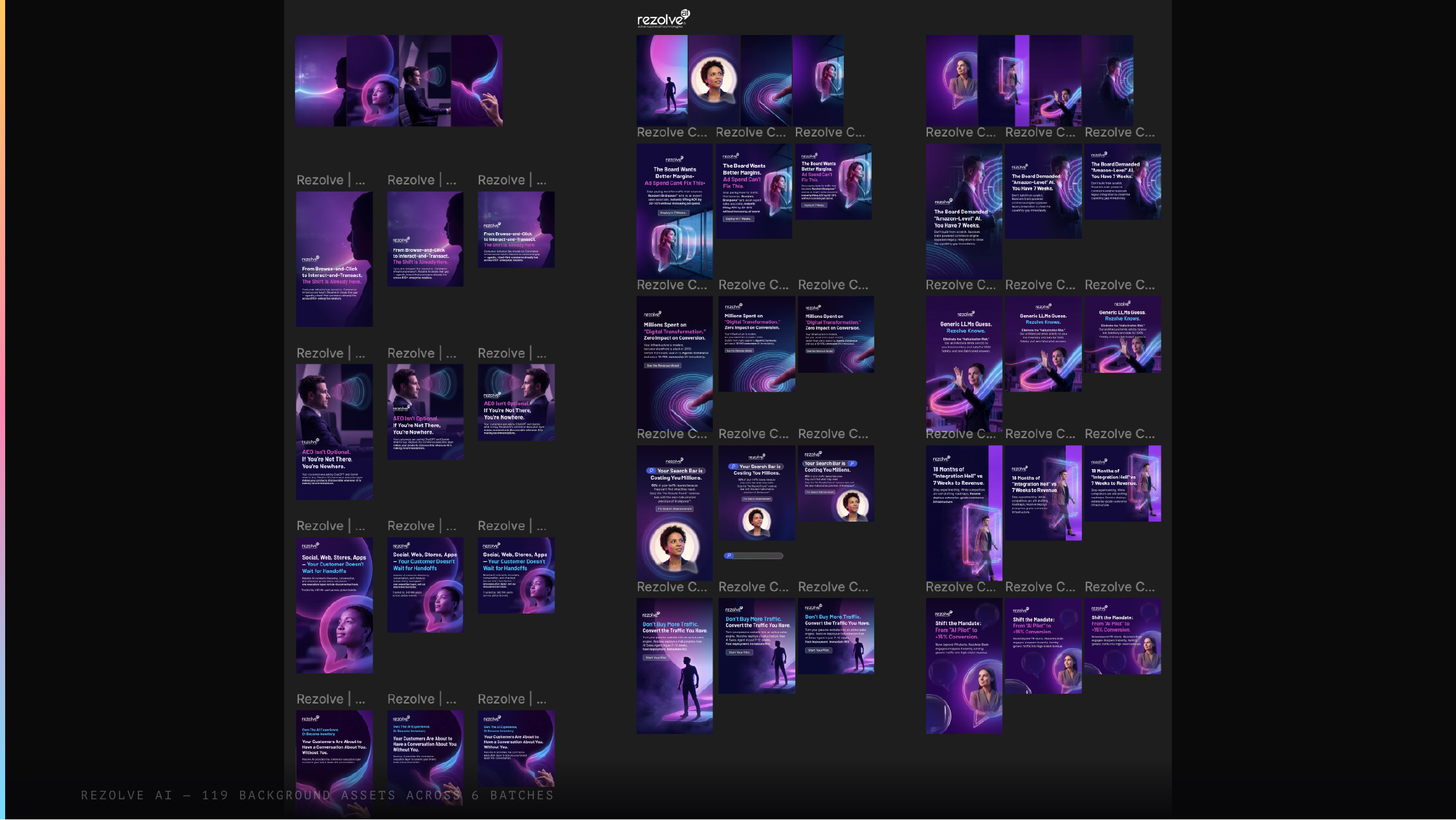Click 'Rezolve C...' label above tall Generic LLMs Guess ad
This screenshot has height=820, width=1456.
pyautogui.click(x=961, y=285)
